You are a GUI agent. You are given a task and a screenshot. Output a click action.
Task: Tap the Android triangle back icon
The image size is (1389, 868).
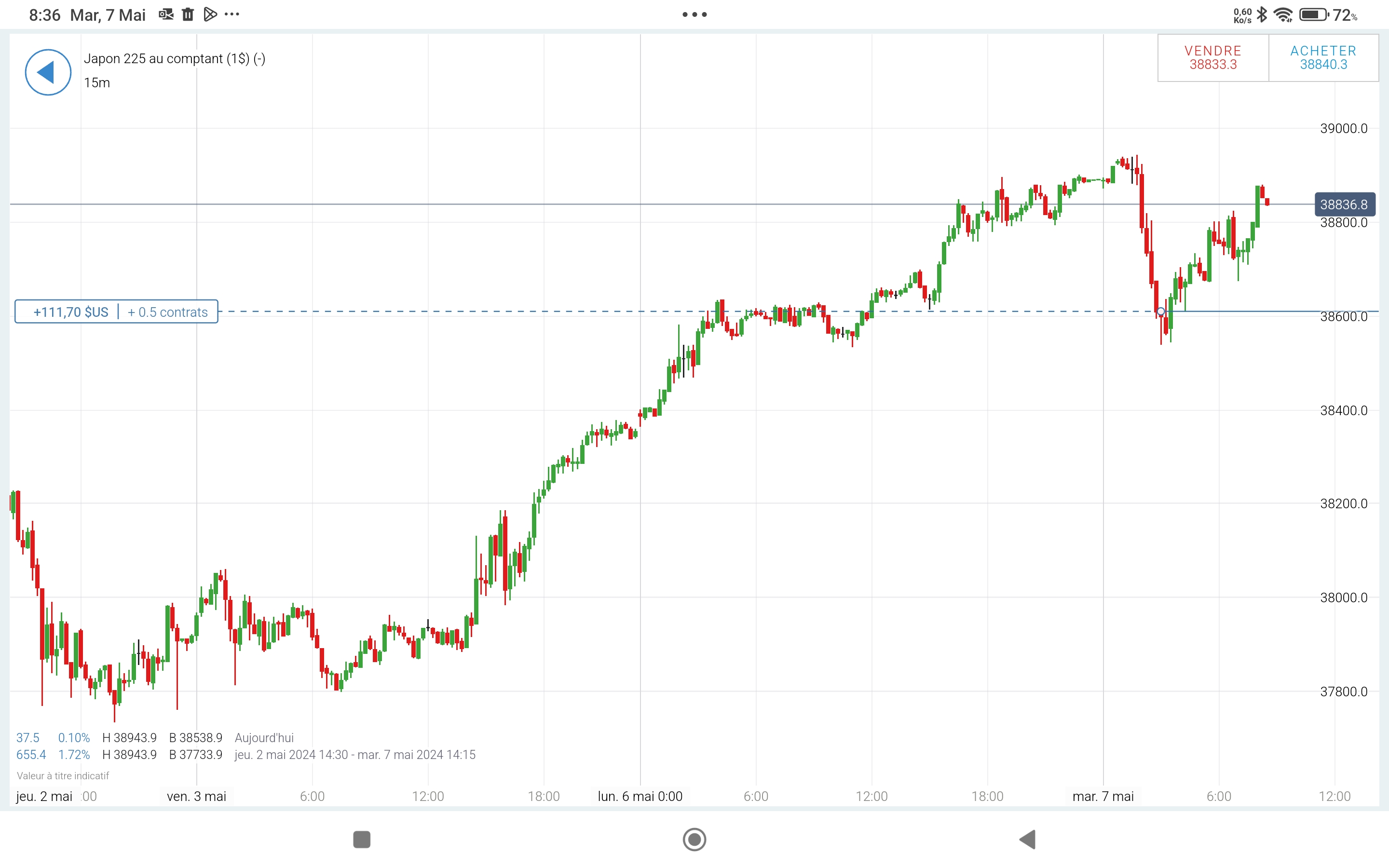1027,839
